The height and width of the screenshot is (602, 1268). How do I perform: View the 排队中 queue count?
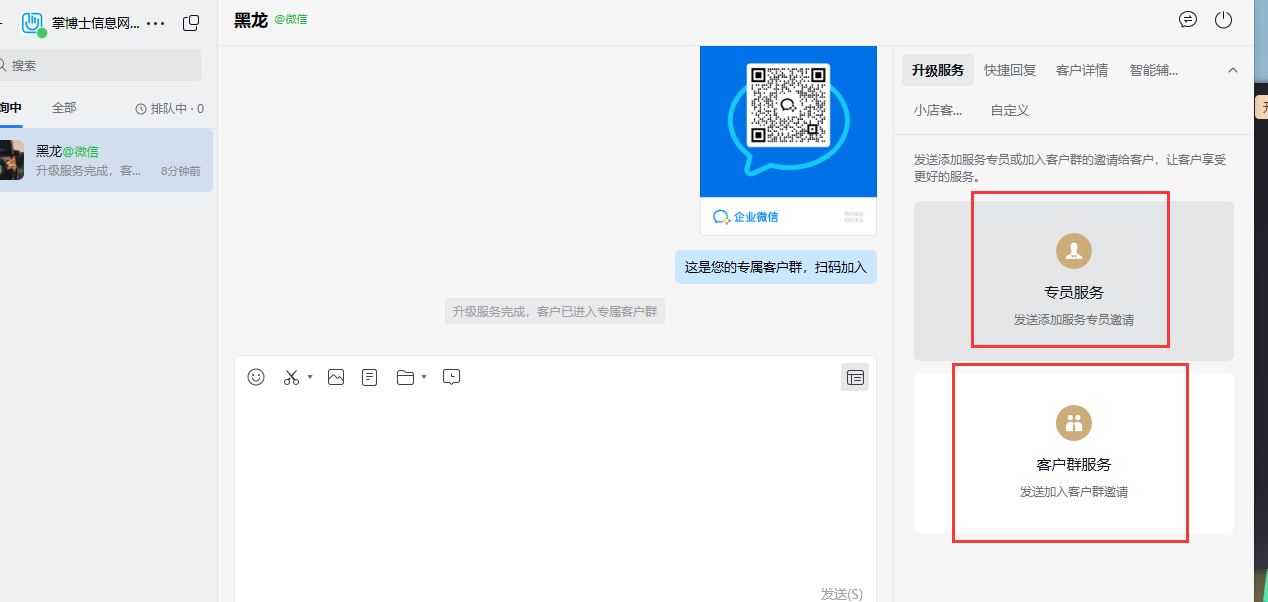[x=170, y=109]
